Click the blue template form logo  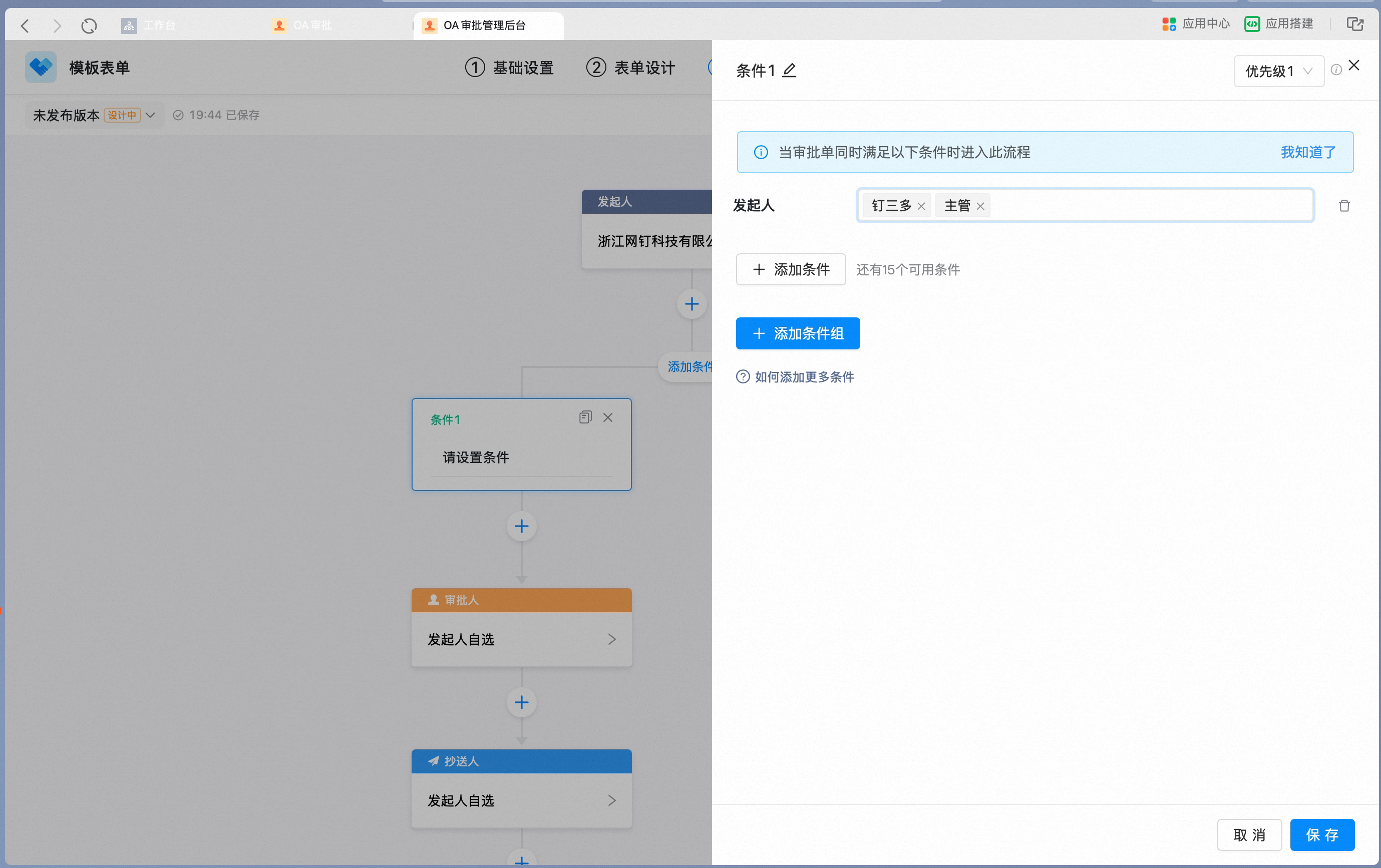click(x=41, y=67)
